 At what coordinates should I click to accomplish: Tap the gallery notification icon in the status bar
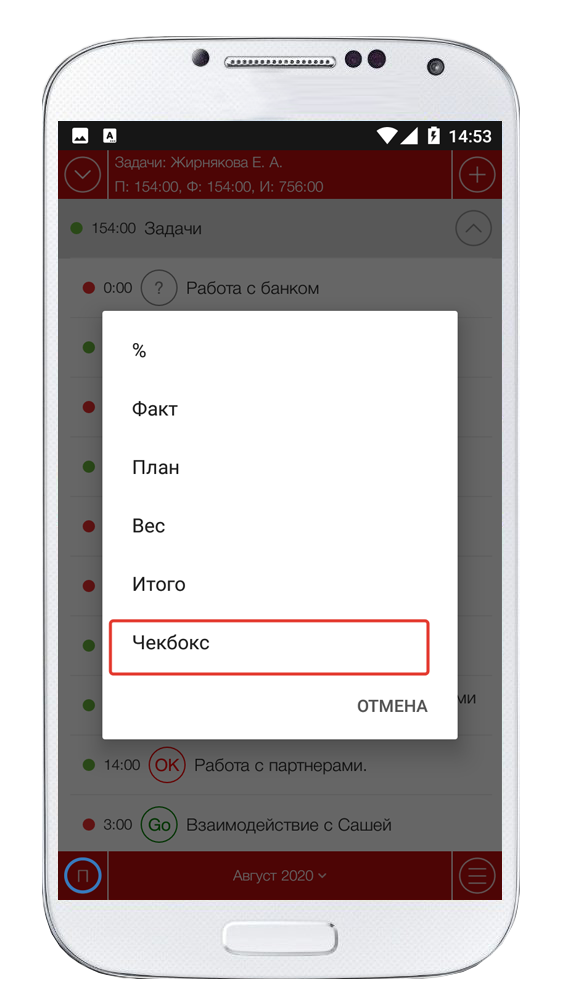click(80, 136)
